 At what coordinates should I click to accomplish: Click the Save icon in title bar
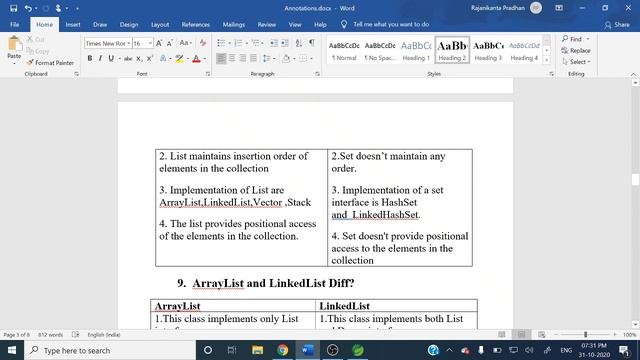coord(13,8)
